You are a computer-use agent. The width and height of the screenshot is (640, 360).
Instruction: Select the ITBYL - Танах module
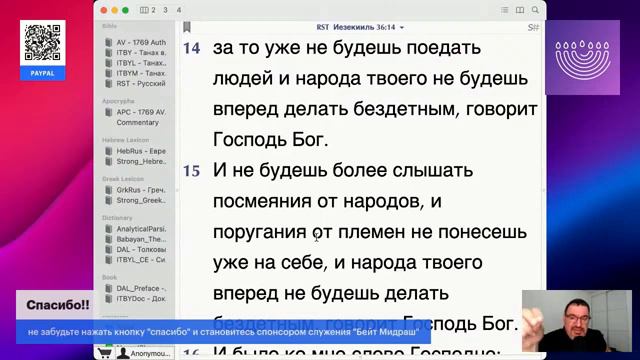click(x=141, y=63)
